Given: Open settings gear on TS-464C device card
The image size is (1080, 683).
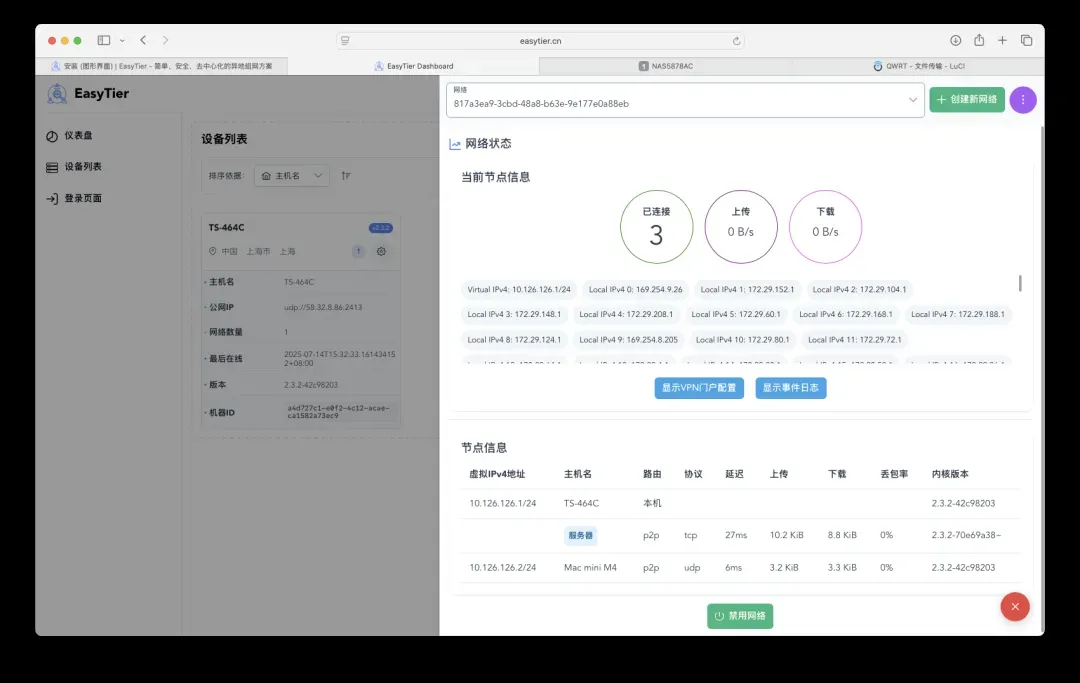Looking at the screenshot, I should (x=381, y=252).
